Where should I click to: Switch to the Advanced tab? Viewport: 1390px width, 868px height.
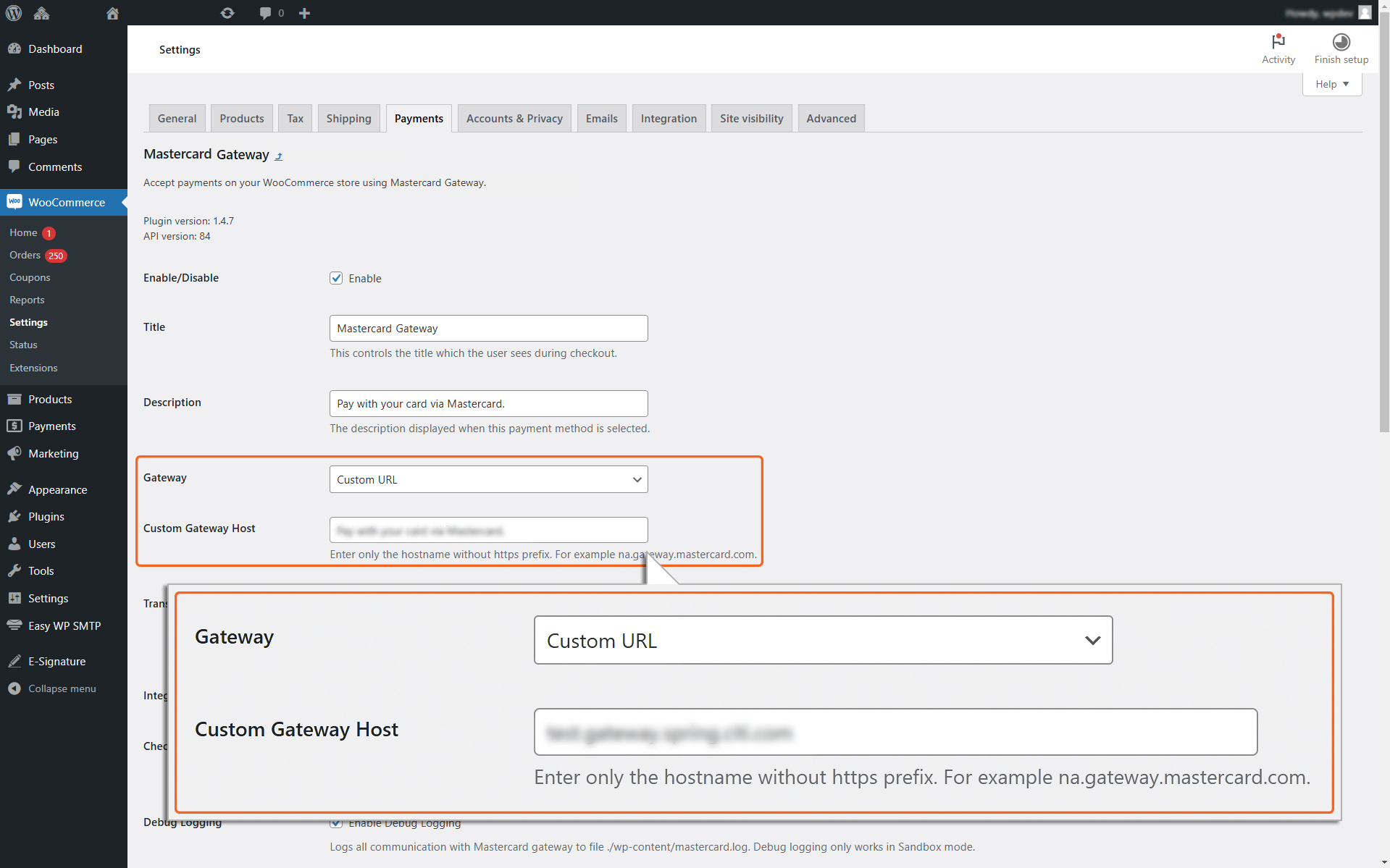pos(831,119)
